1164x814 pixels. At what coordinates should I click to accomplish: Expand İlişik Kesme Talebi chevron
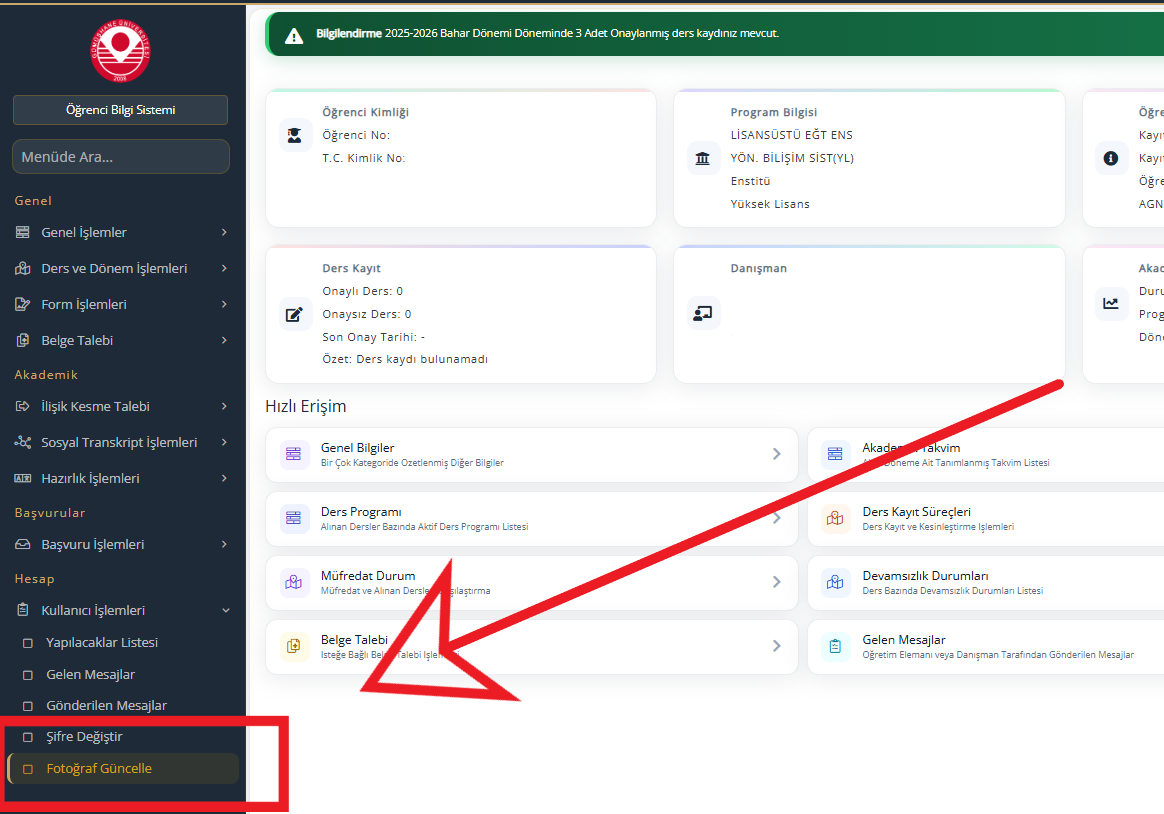224,406
